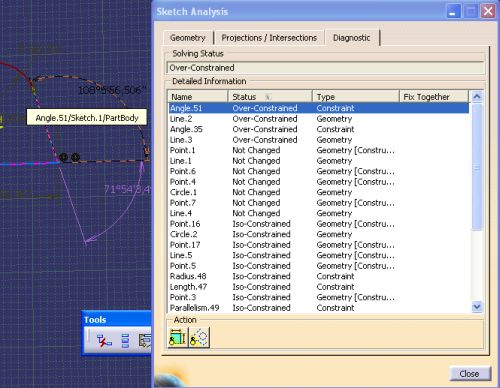
Task: Click the vertical scrollbar thumb in the list
Action: [x=477, y=167]
